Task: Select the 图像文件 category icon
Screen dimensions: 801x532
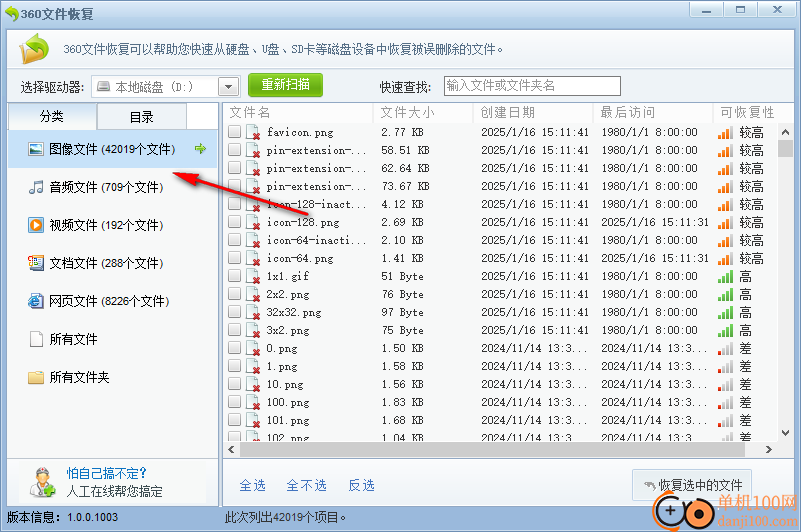Action: [x=36, y=149]
